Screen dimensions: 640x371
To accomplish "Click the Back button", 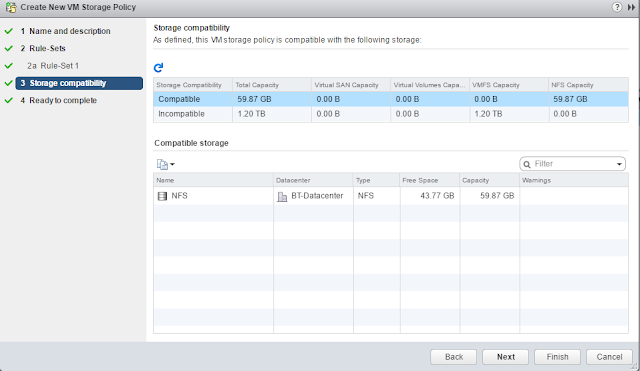I will (453, 357).
